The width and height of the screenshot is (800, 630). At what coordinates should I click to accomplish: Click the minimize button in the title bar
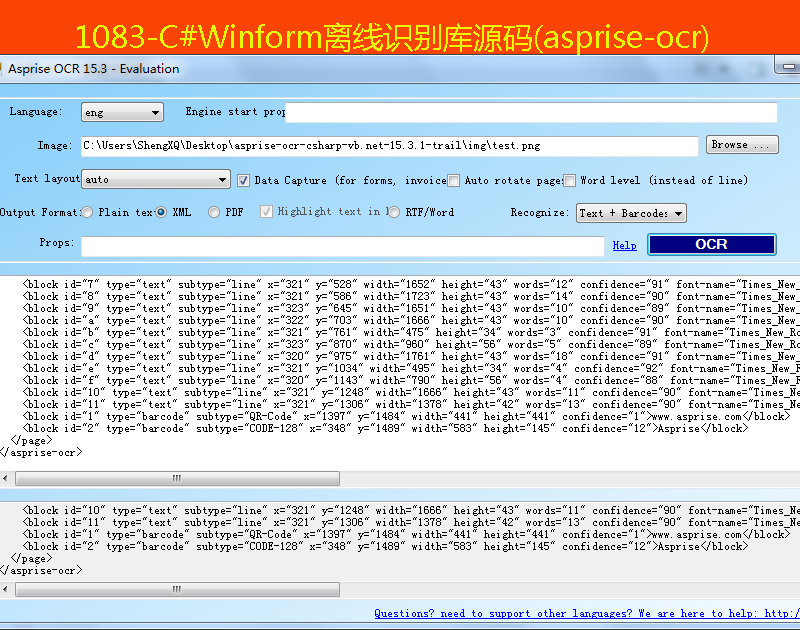click(x=788, y=66)
